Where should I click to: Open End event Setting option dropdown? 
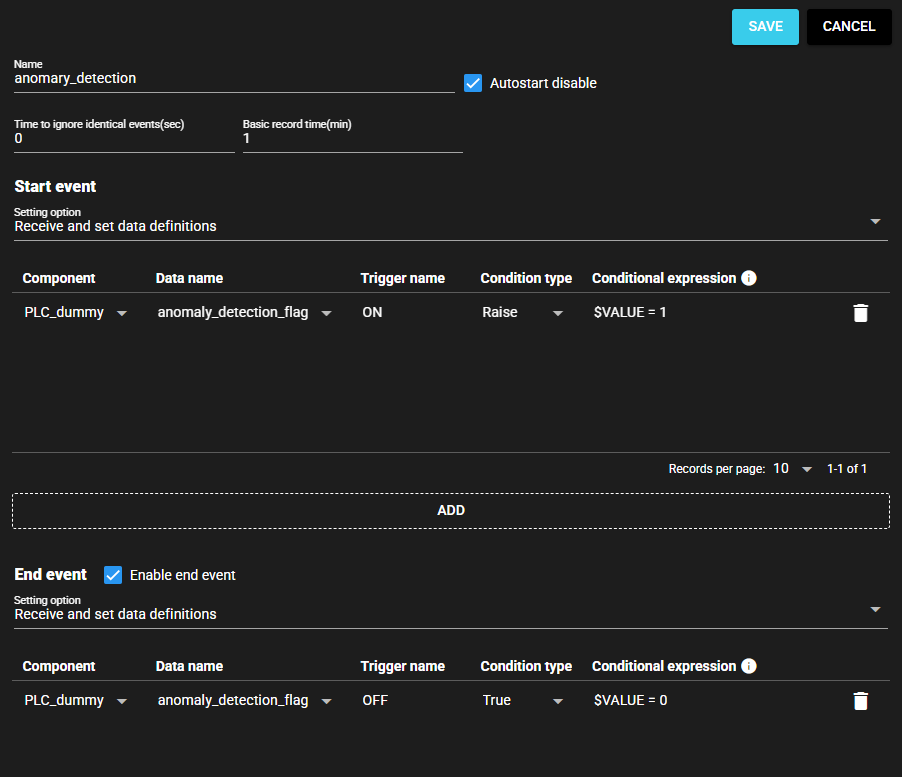450,614
